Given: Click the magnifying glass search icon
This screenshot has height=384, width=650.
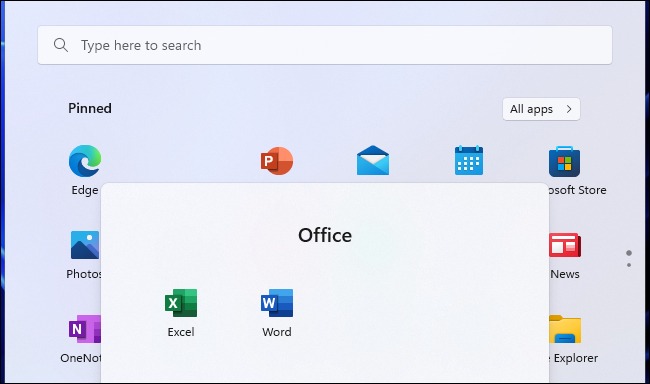Looking at the screenshot, I should pos(61,45).
